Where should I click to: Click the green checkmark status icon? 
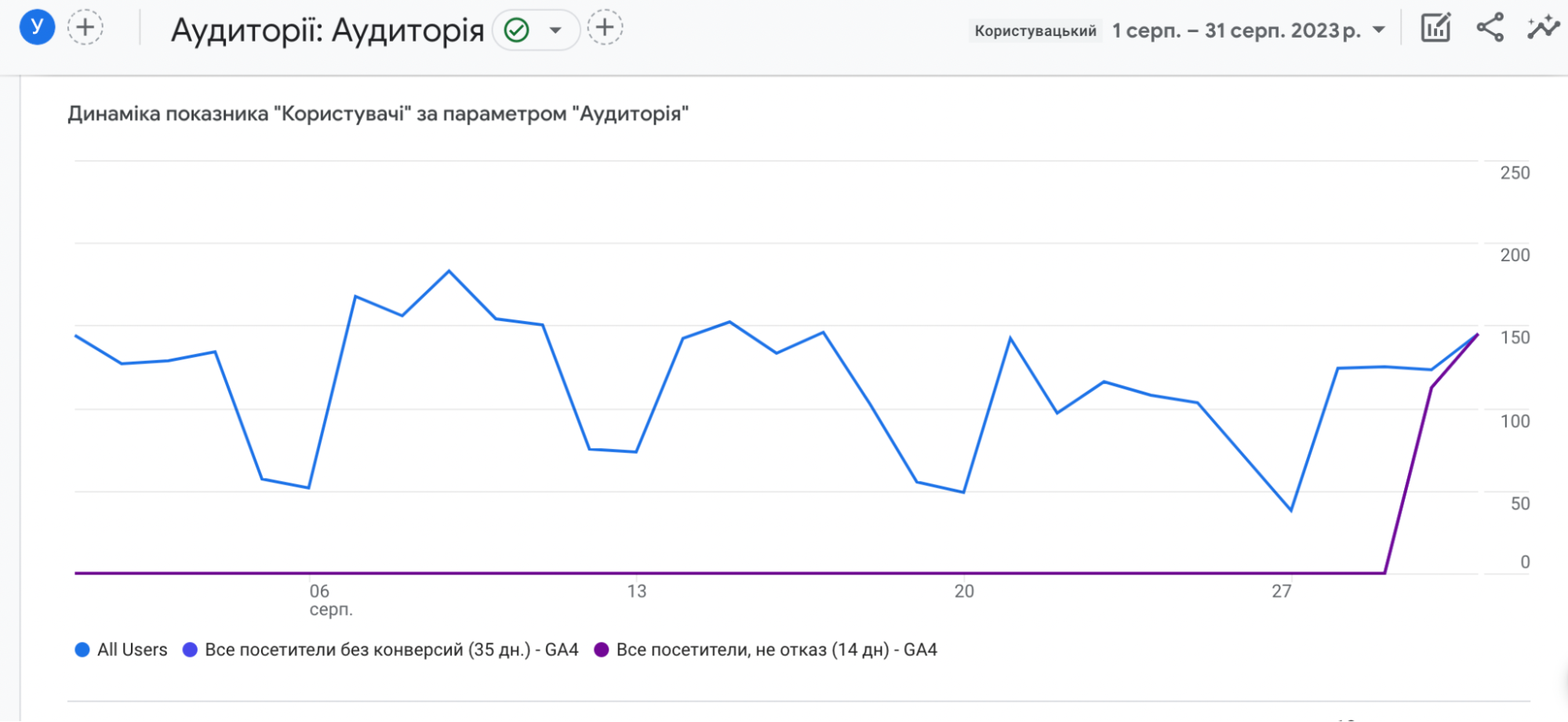(x=516, y=31)
